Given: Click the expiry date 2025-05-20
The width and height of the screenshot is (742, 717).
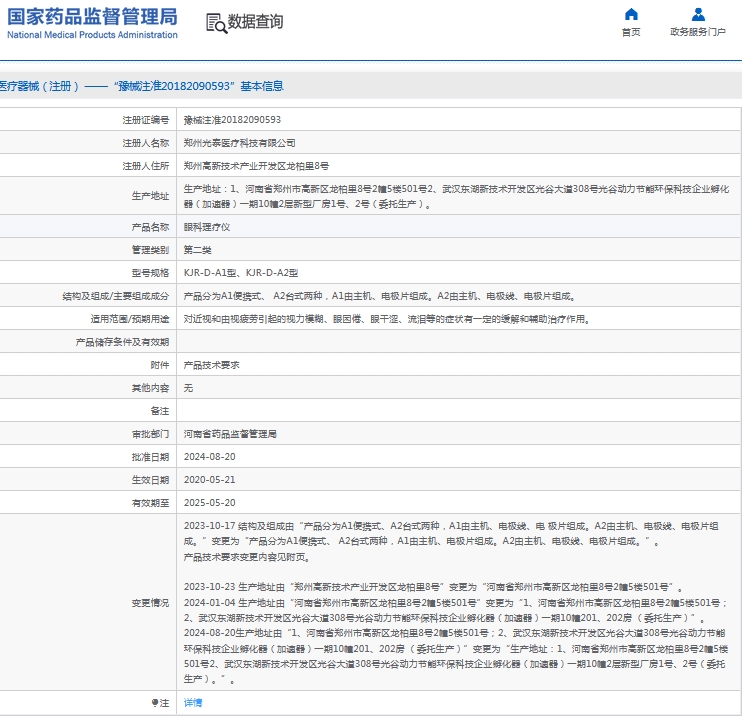Looking at the screenshot, I should [x=209, y=503].
